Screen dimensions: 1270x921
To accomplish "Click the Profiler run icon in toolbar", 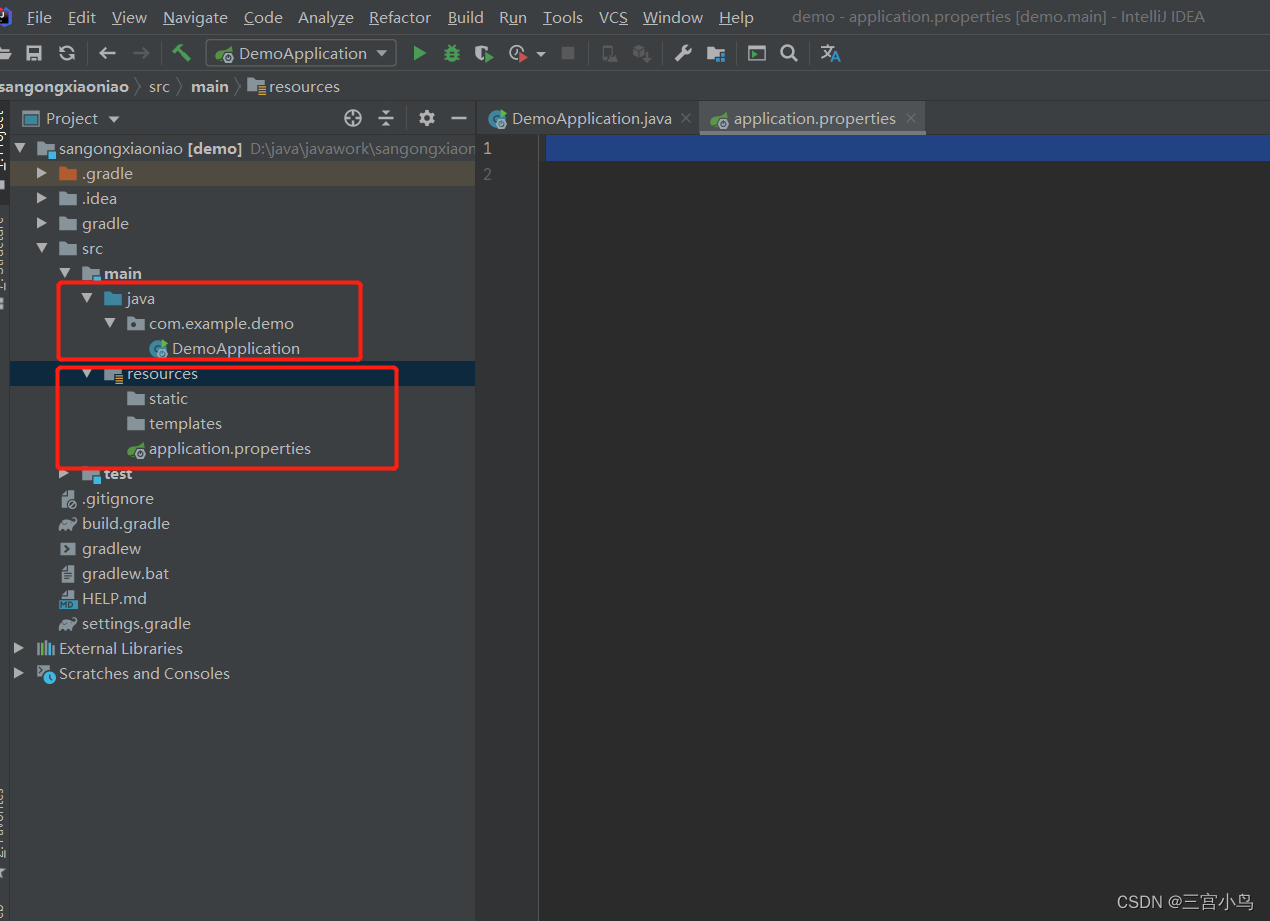I will coord(516,52).
